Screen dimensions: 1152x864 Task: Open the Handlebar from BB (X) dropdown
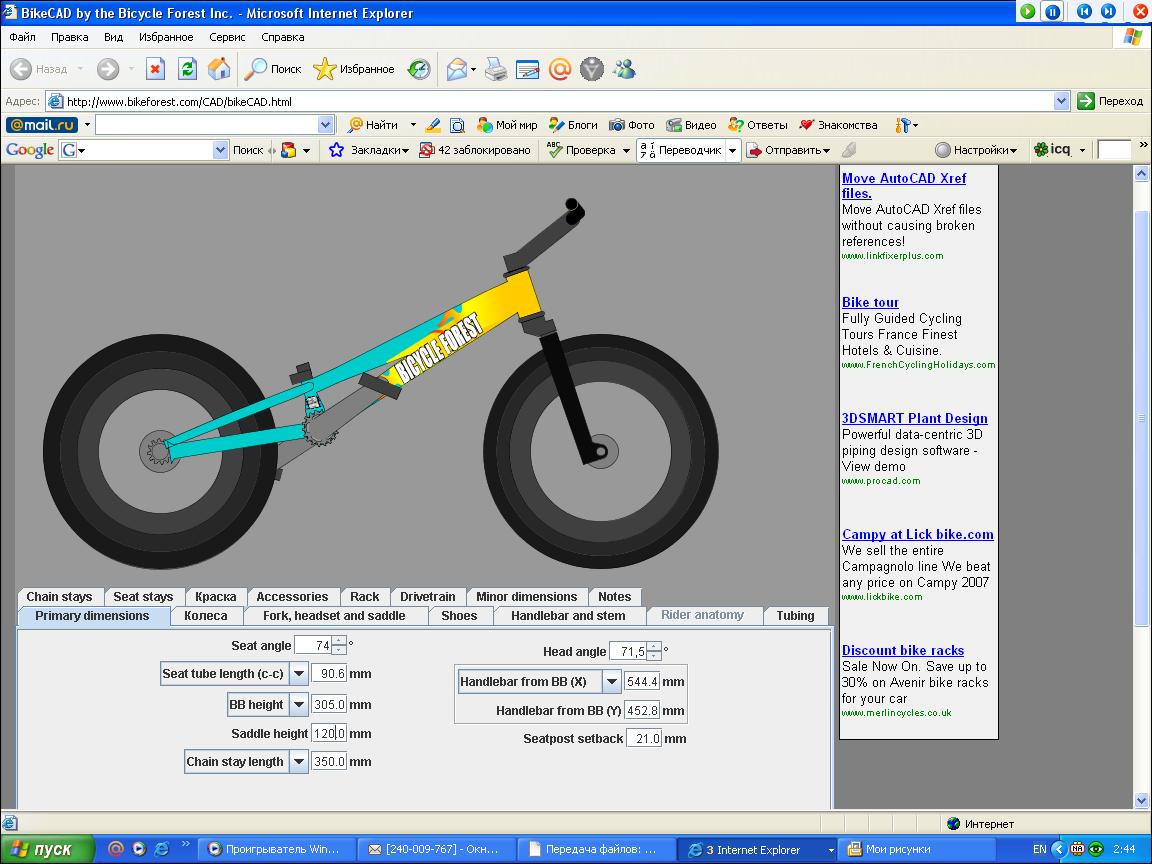(611, 682)
